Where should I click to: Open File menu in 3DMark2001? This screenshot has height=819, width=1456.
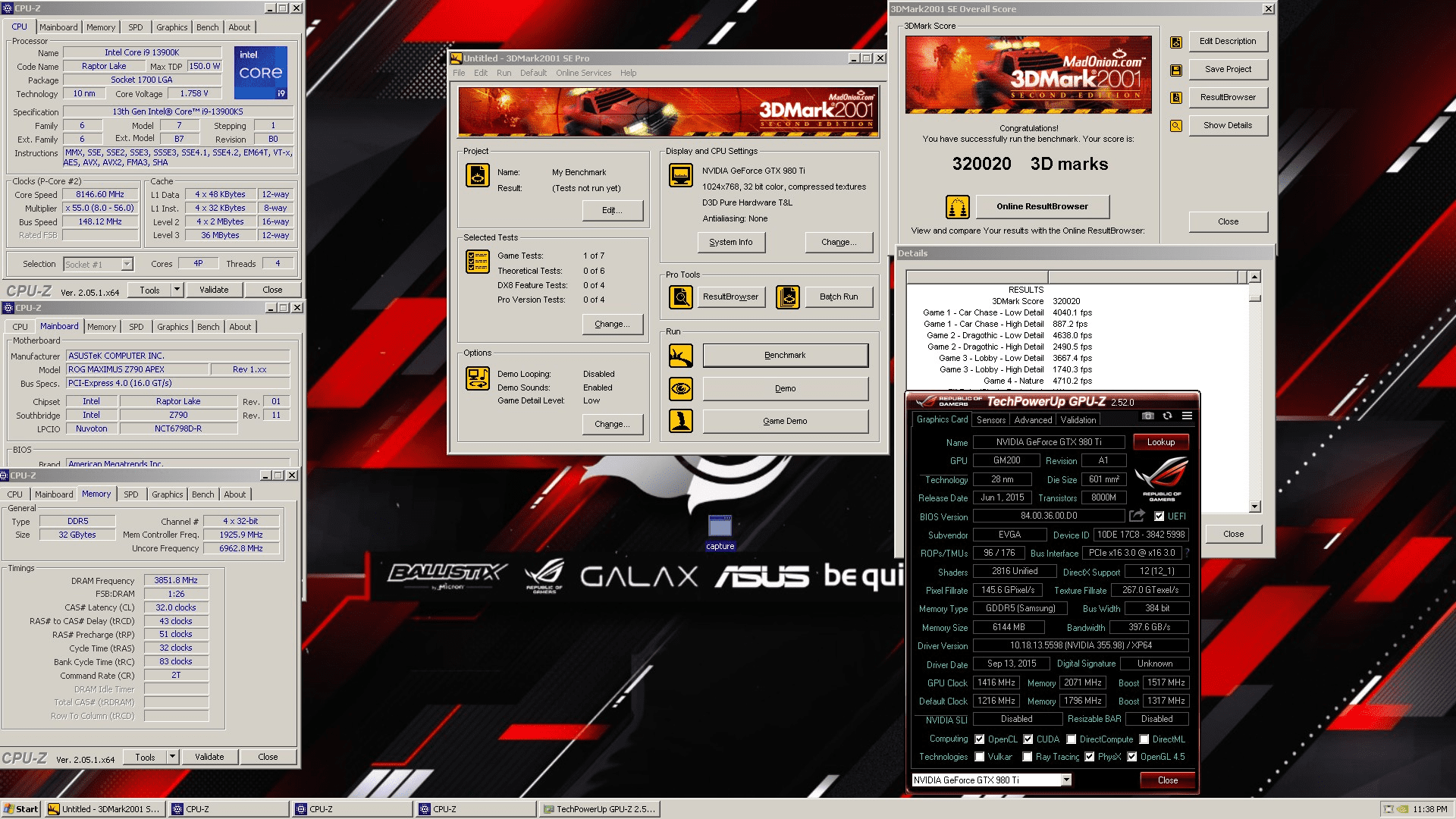(x=459, y=74)
